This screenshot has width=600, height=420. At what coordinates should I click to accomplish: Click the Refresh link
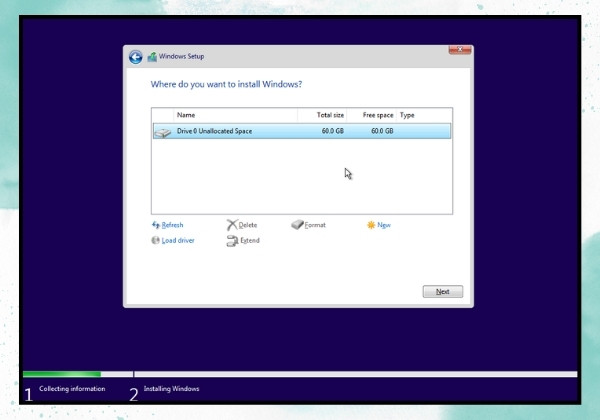point(172,225)
